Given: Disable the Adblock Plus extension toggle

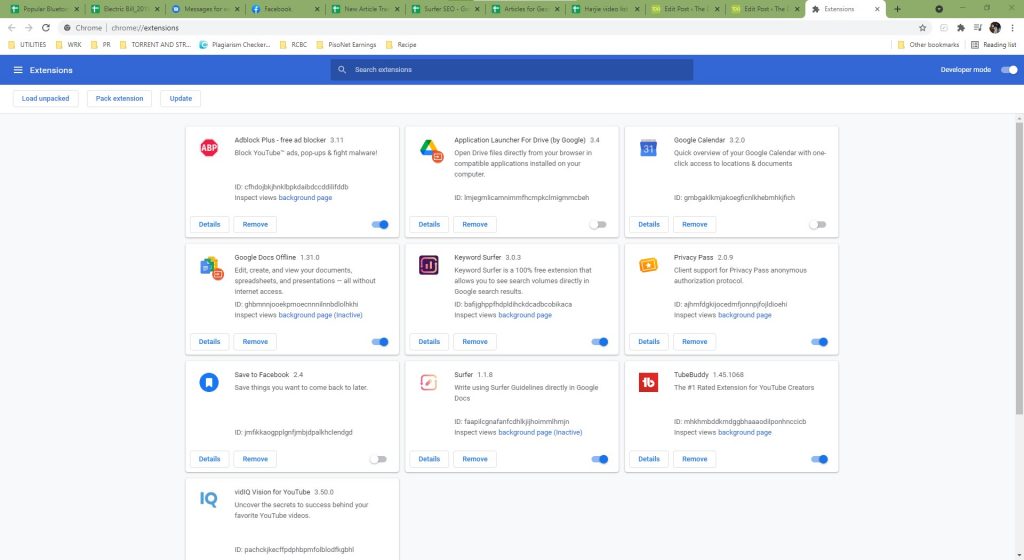Looking at the screenshot, I should (x=380, y=225).
